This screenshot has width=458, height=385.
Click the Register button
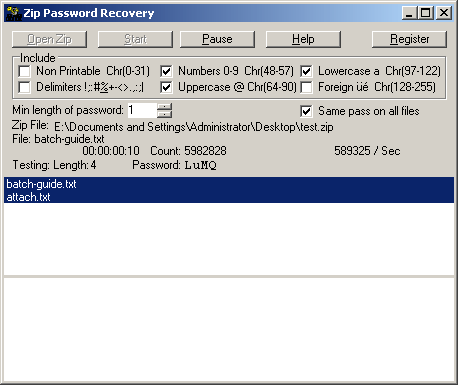tap(409, 39)
